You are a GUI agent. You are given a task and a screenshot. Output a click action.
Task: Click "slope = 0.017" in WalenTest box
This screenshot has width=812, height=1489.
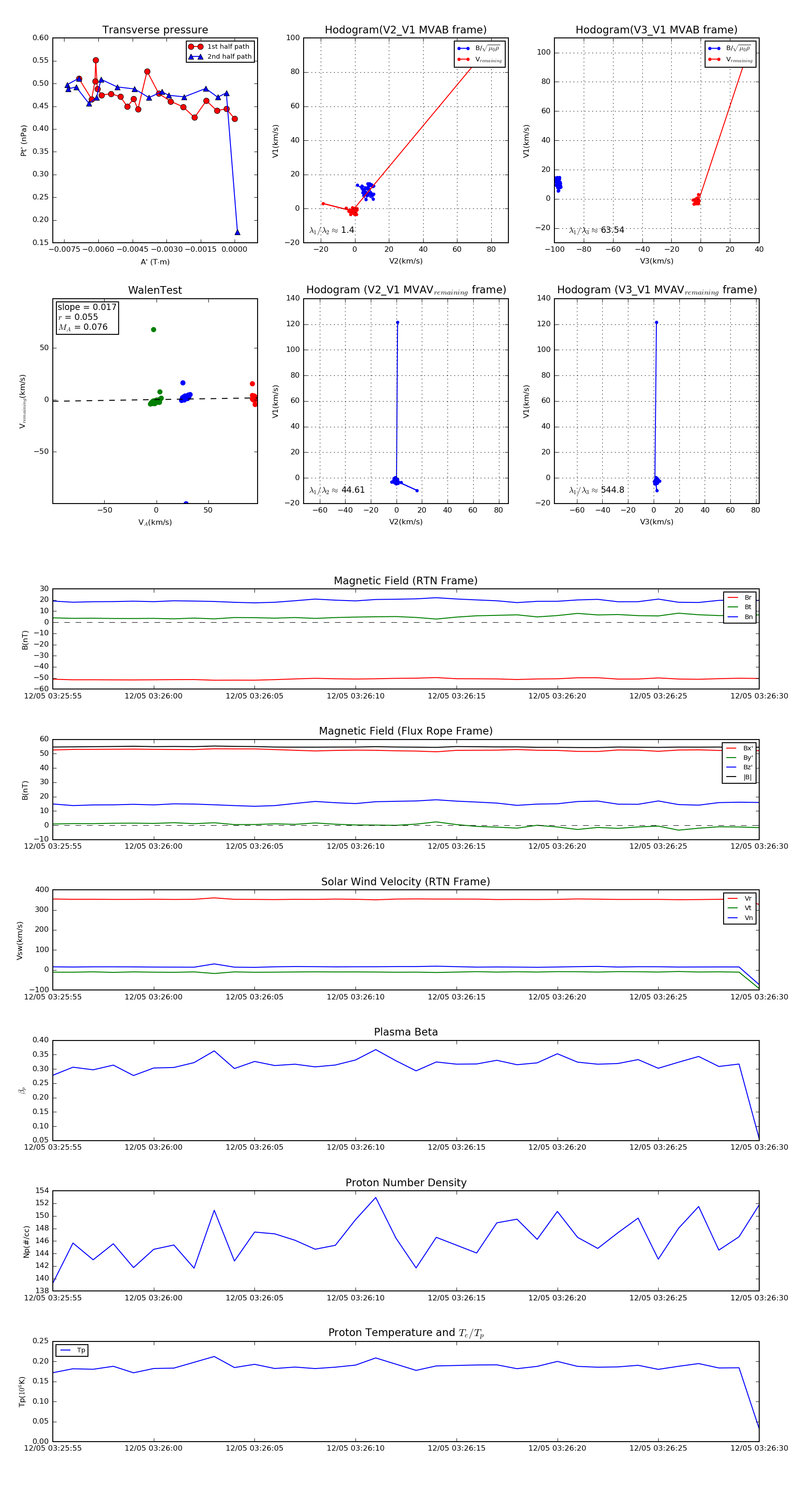pos(87,307)
